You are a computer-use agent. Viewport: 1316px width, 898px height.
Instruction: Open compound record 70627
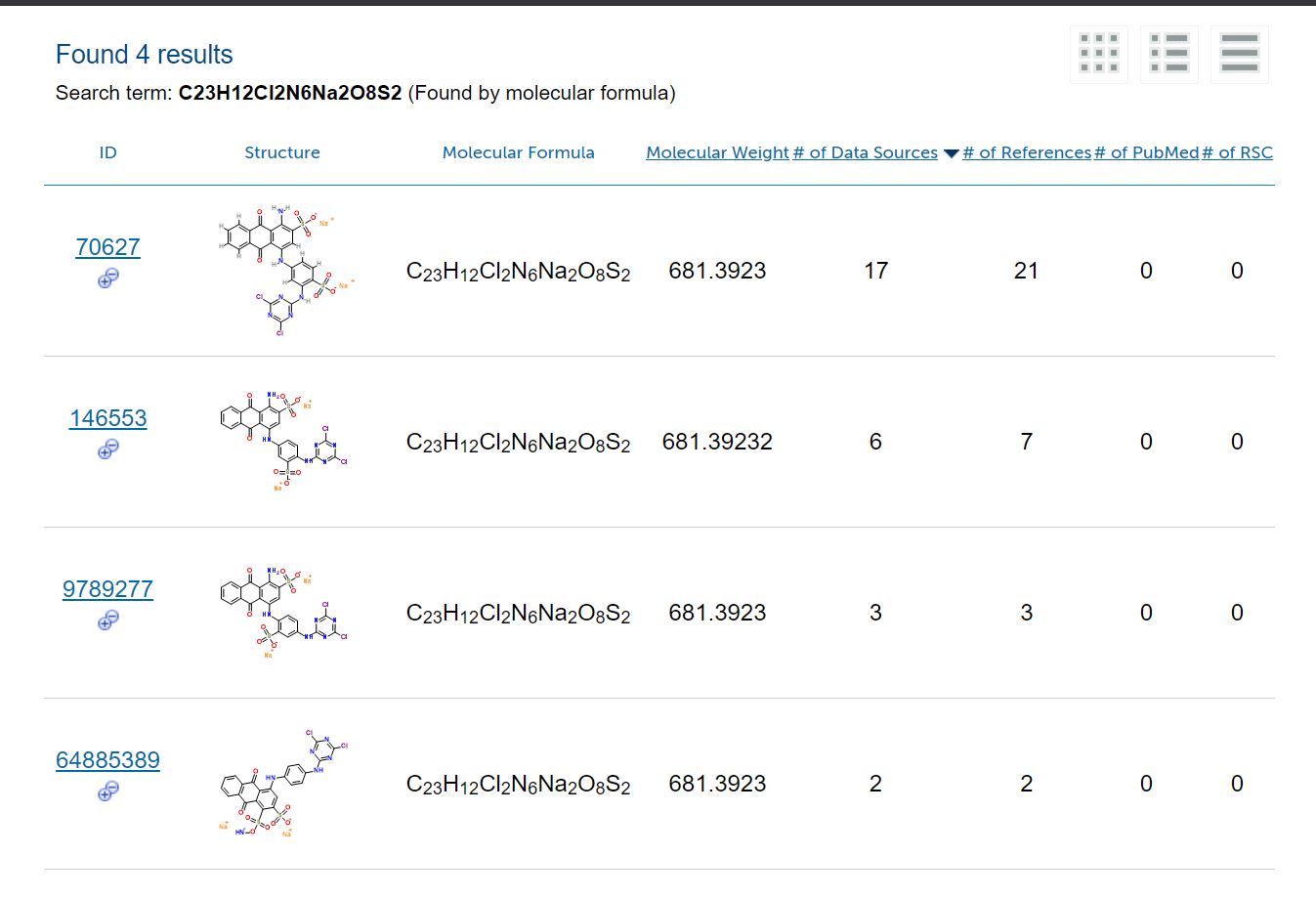[x=108, y=247]
